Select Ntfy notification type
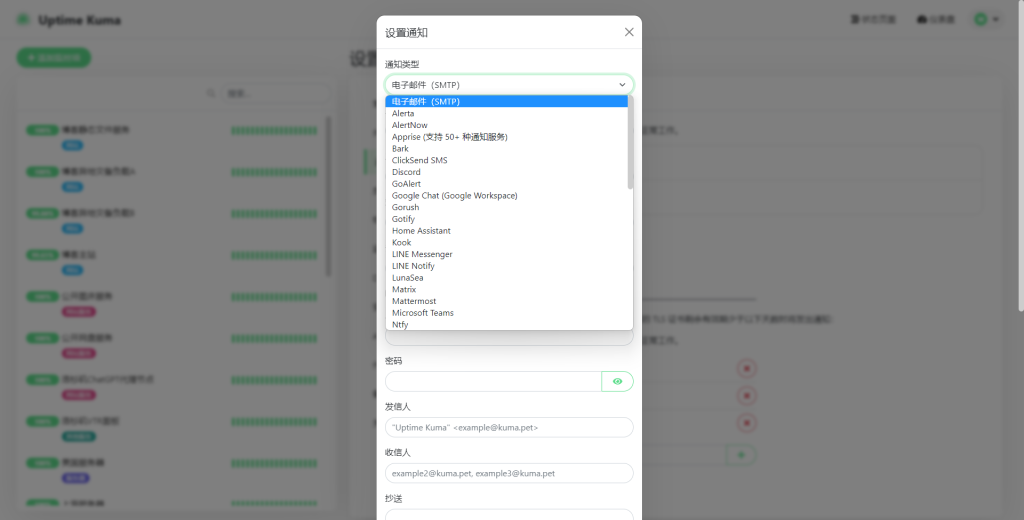Viewport: 1024px width, 520px height. (506, 325)
